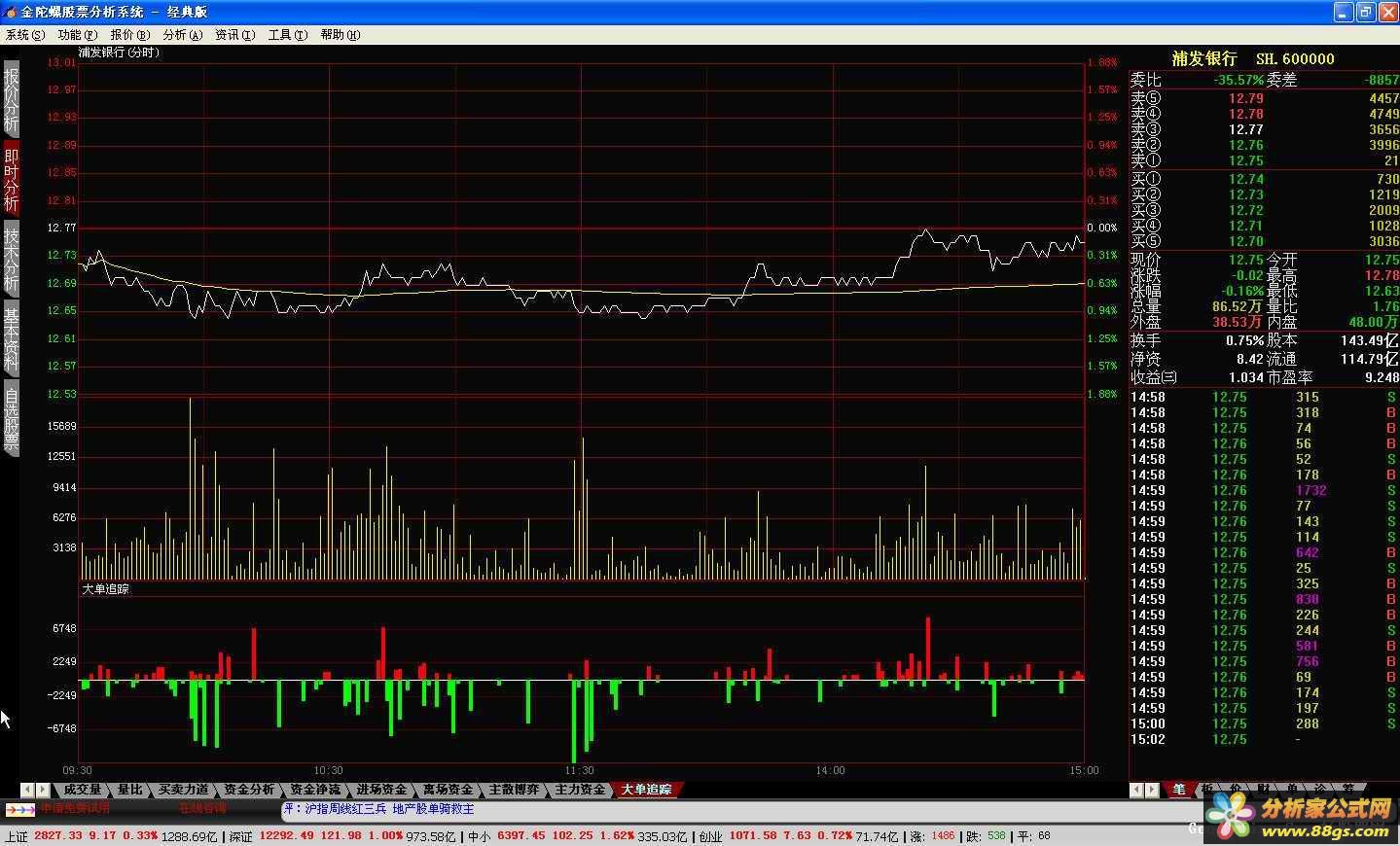This screenshot has height=846, width=1400.
Task: Click the 外盘 value 38.53万
Action: tap(1238, 322)
